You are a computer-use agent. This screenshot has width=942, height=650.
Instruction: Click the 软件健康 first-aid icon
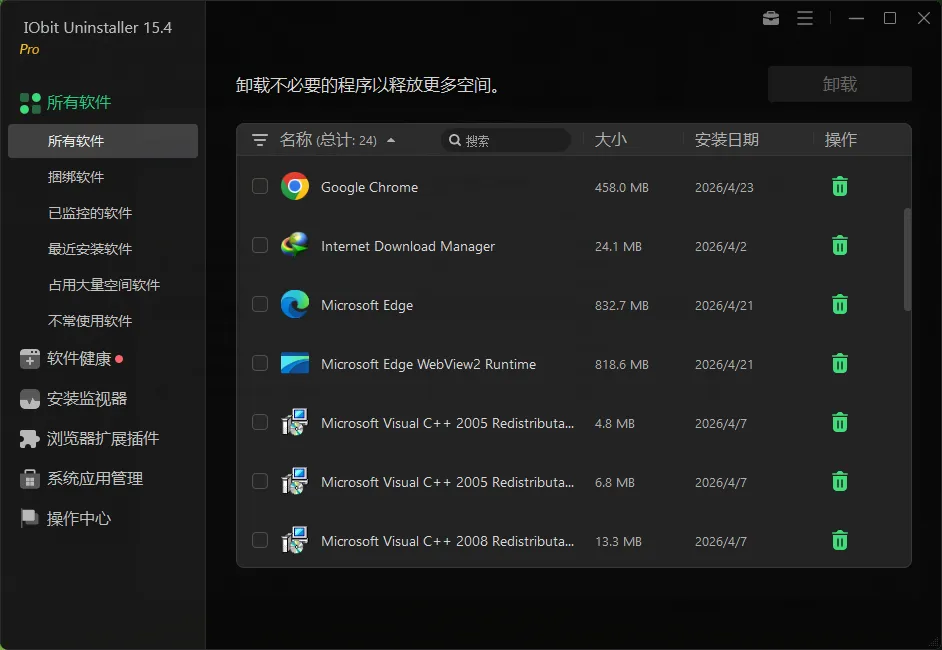29,359
